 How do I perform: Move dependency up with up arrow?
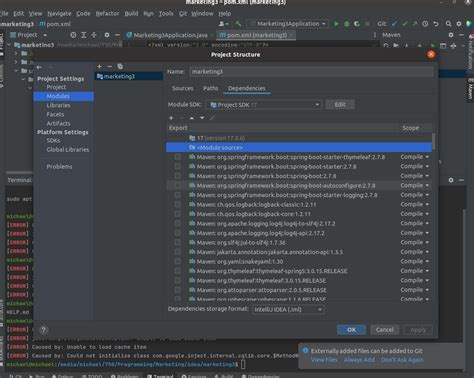[x=192, y=118]
